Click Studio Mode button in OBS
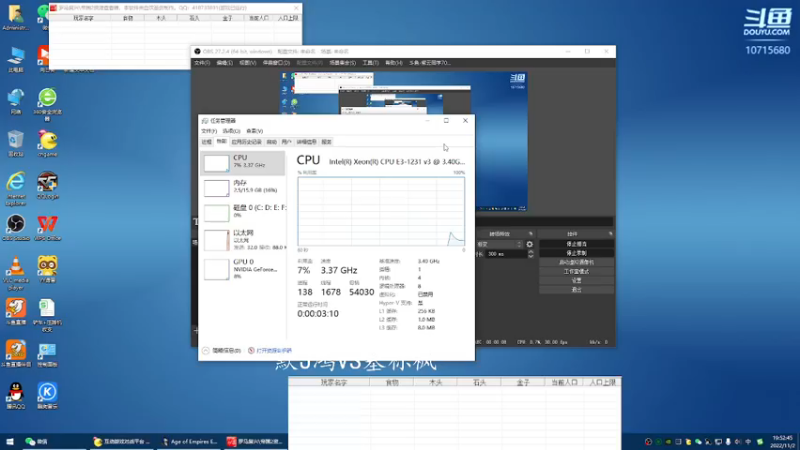 click(x=577, y=271)
